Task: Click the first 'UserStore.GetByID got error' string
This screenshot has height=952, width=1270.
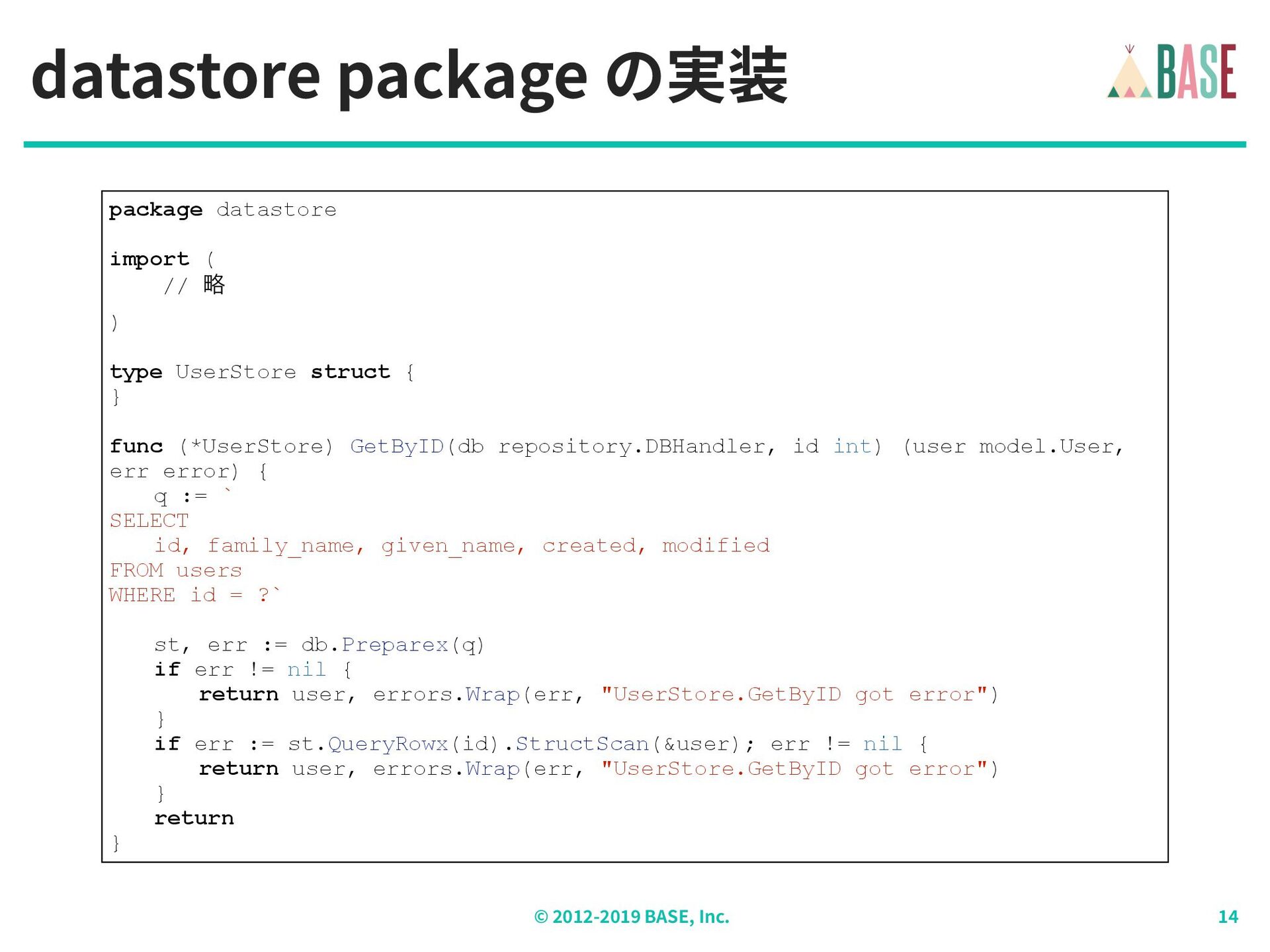Action: pyautogui.click(x=794, y=695)
